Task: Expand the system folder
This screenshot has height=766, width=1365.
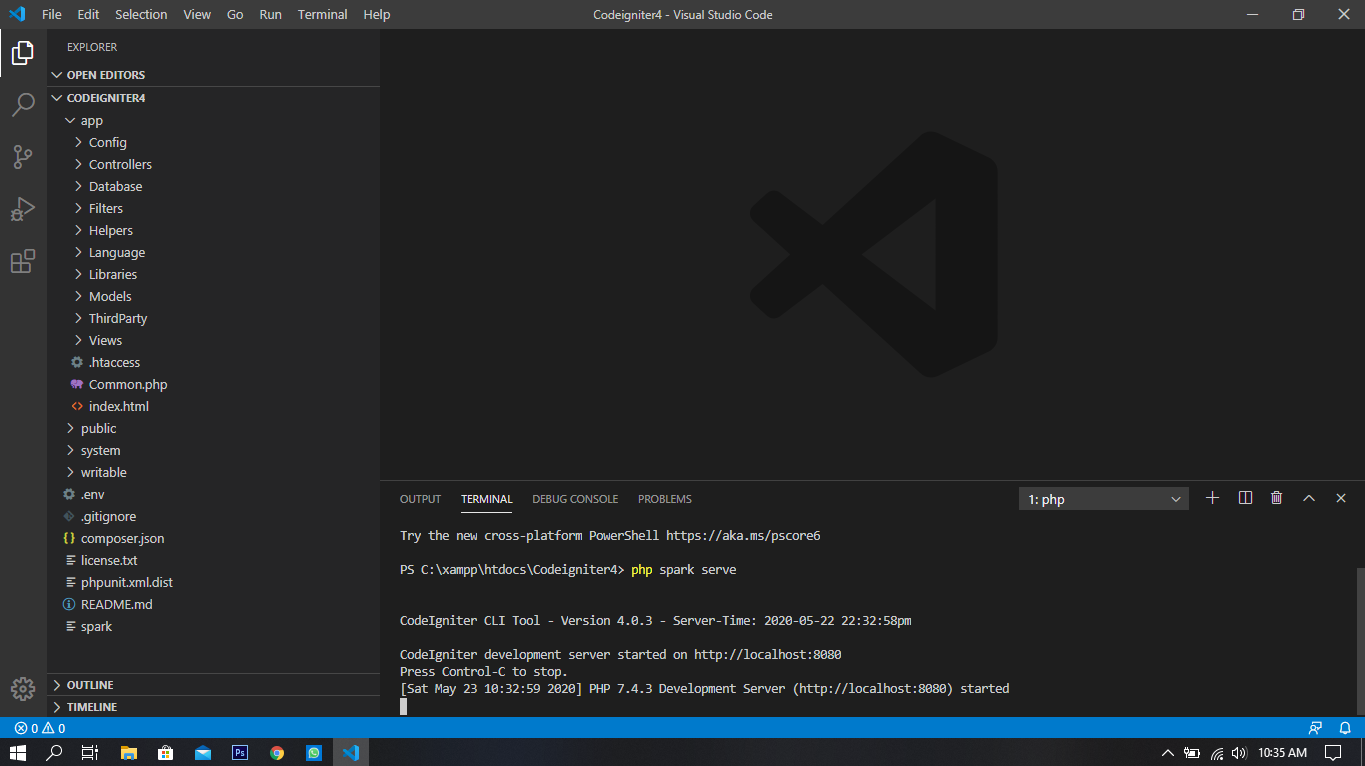Action: point(213,450)
